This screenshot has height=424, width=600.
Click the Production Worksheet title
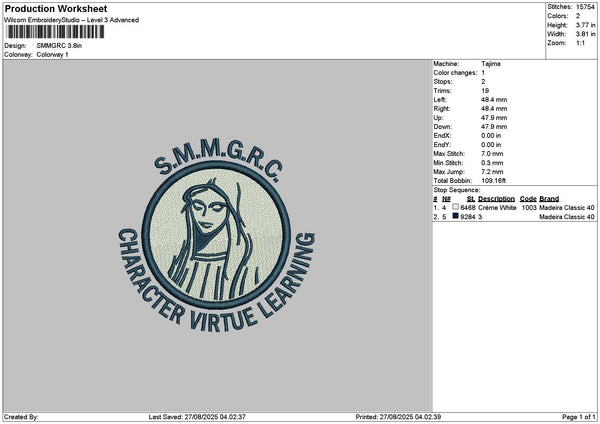[x=56, y=8]
